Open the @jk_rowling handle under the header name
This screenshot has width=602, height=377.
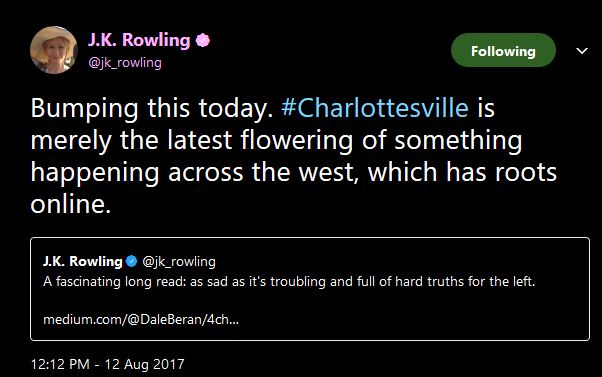click(x=125, y=63)
